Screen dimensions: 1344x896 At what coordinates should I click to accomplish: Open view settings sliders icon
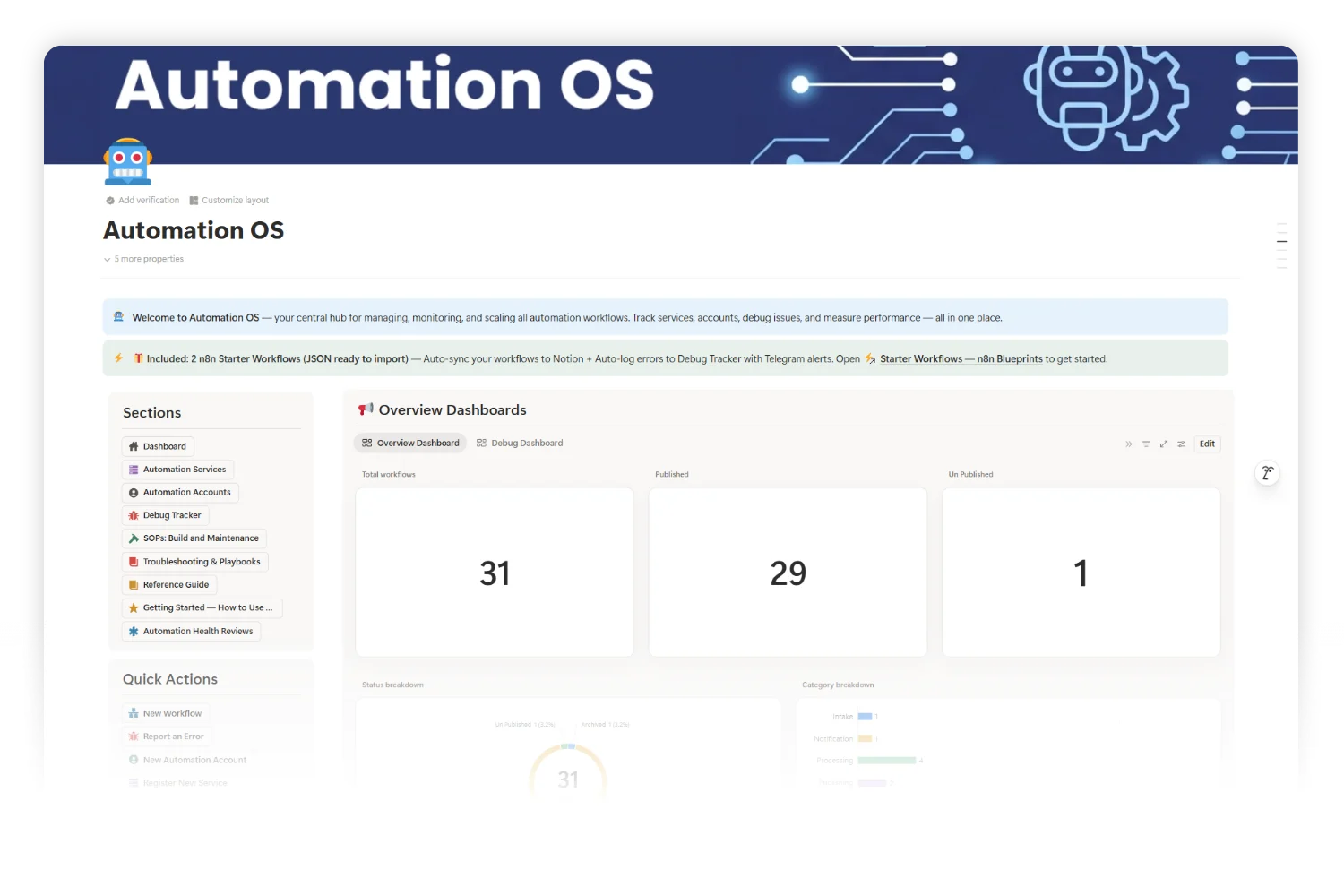click(1182, 444)
